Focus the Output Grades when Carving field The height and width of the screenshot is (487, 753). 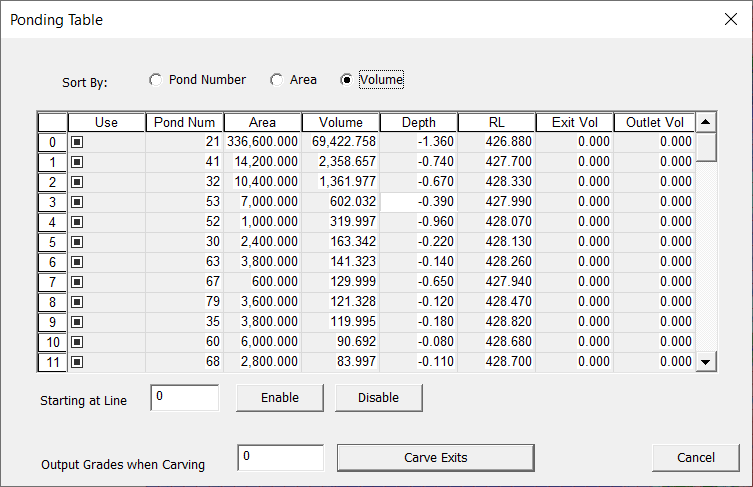click(280, 458)
